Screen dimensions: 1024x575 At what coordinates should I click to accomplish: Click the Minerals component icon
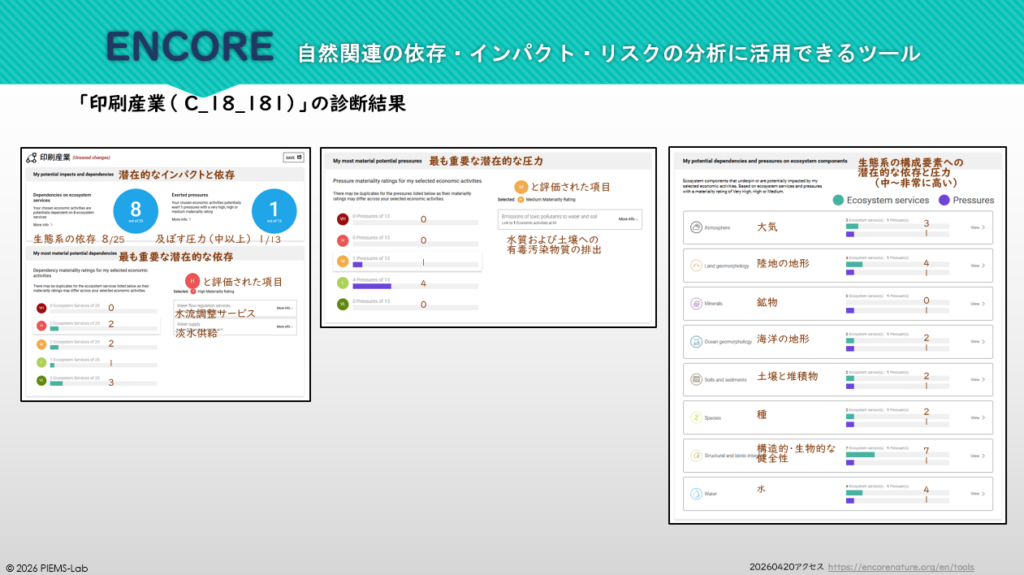pyautogui.click(x=696, y=304)
